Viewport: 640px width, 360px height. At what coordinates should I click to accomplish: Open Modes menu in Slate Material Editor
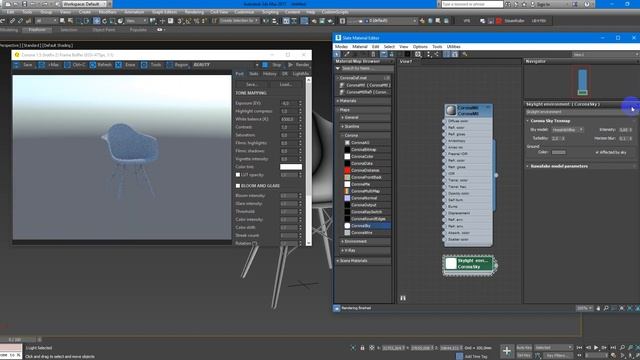pyautogui.click(x=341, y=47)
